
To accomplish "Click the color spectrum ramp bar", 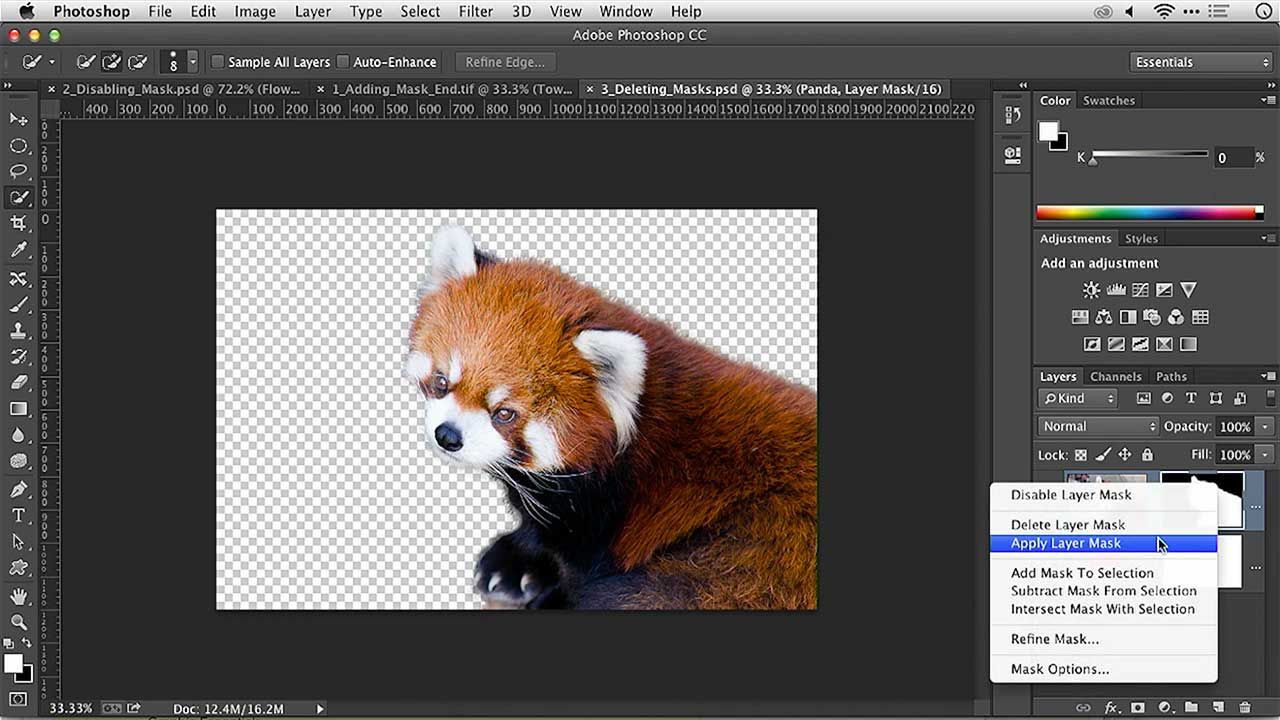I will click(1148, 212).
